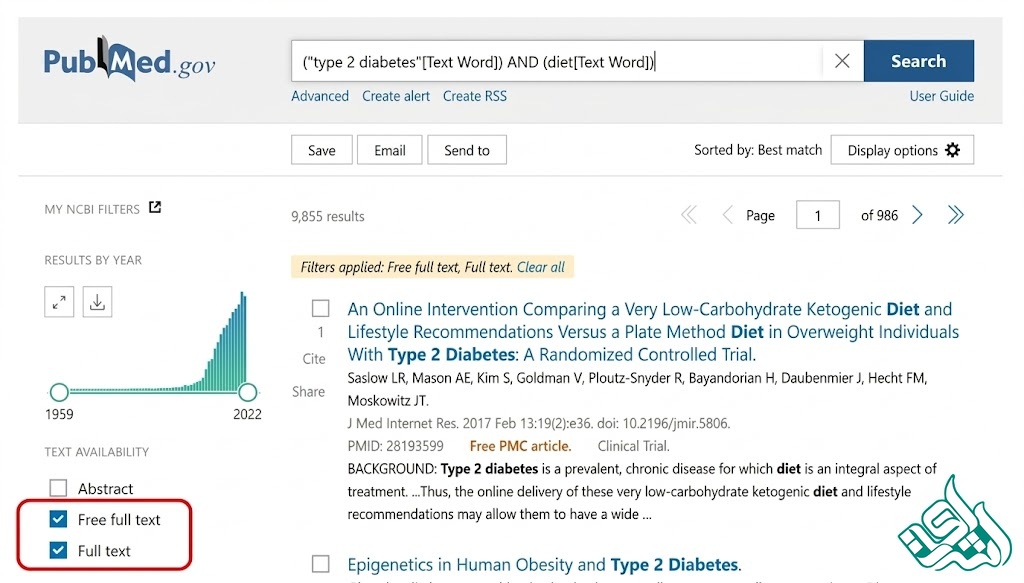Click the PubMed.gov logo
The height and width of the screenshot is (583, 1024).
tap(129, 60)
